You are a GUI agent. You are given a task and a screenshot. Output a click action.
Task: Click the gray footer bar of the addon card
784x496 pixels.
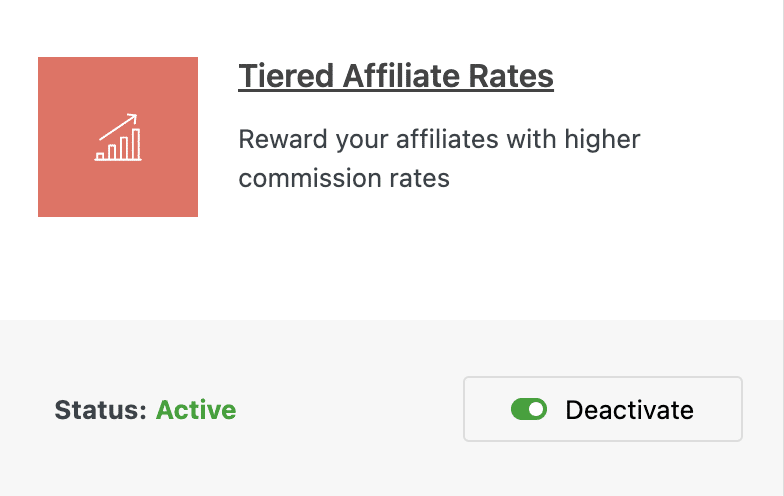click(x=391, y=408)
